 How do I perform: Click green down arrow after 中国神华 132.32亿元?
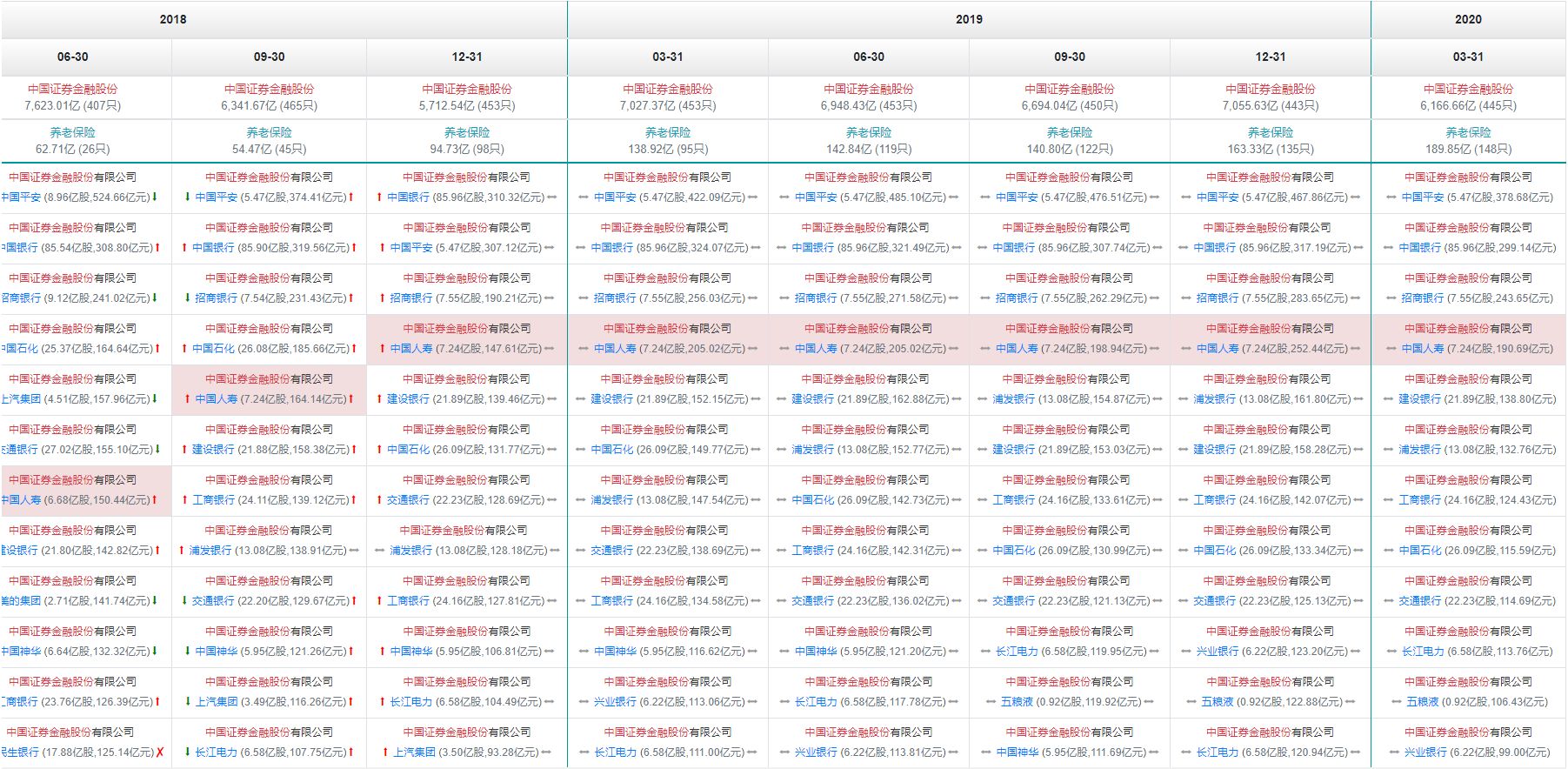click(x=155, y=652)
